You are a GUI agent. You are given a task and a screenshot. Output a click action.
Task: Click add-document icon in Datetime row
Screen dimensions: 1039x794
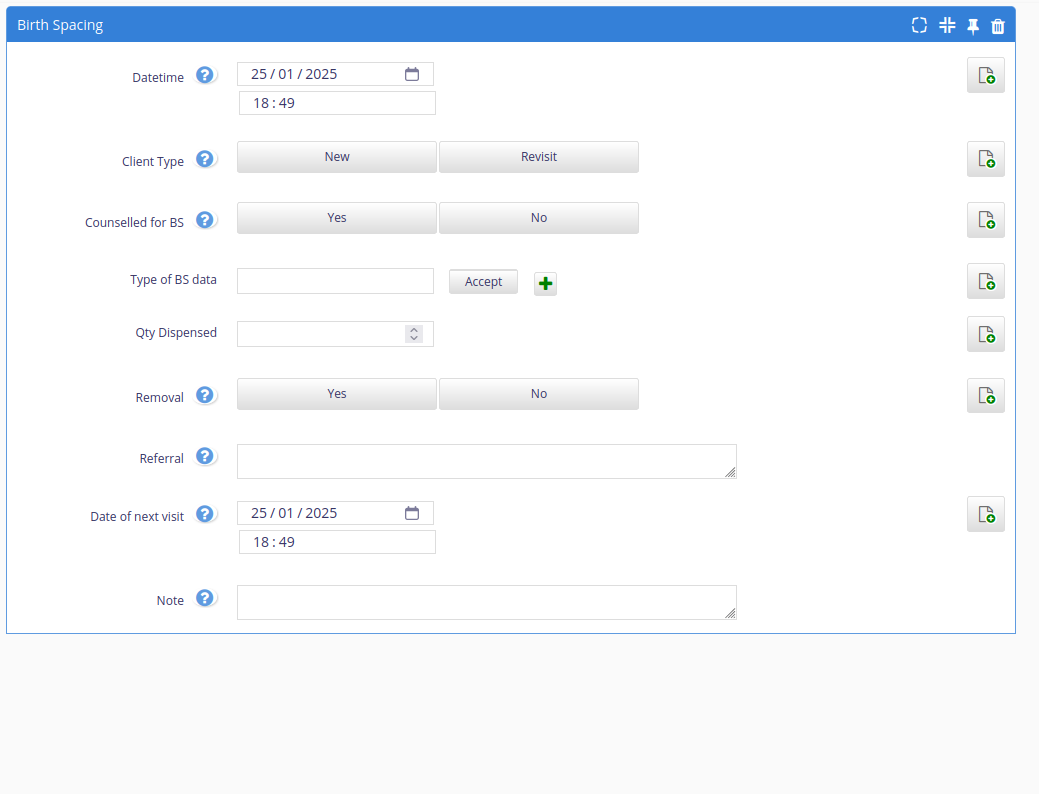pyautogui.click(x=985, y=75)
